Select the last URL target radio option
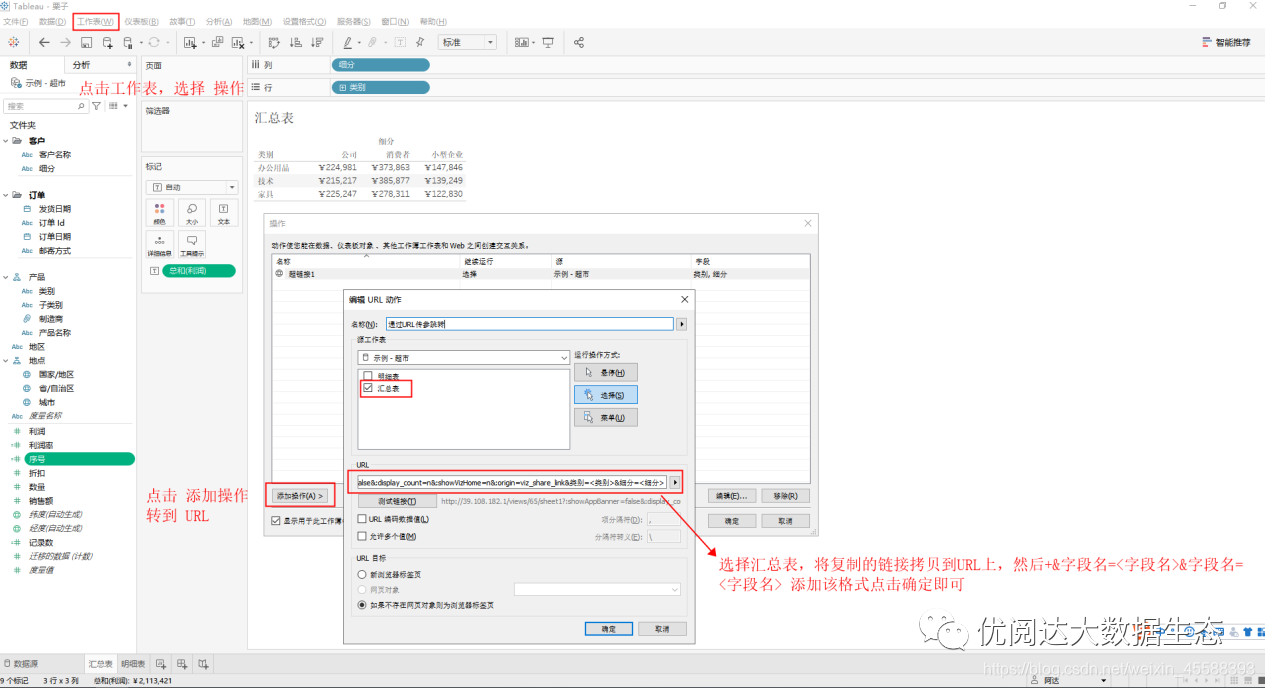The image size is (1265, 688). tap(362, 605)
